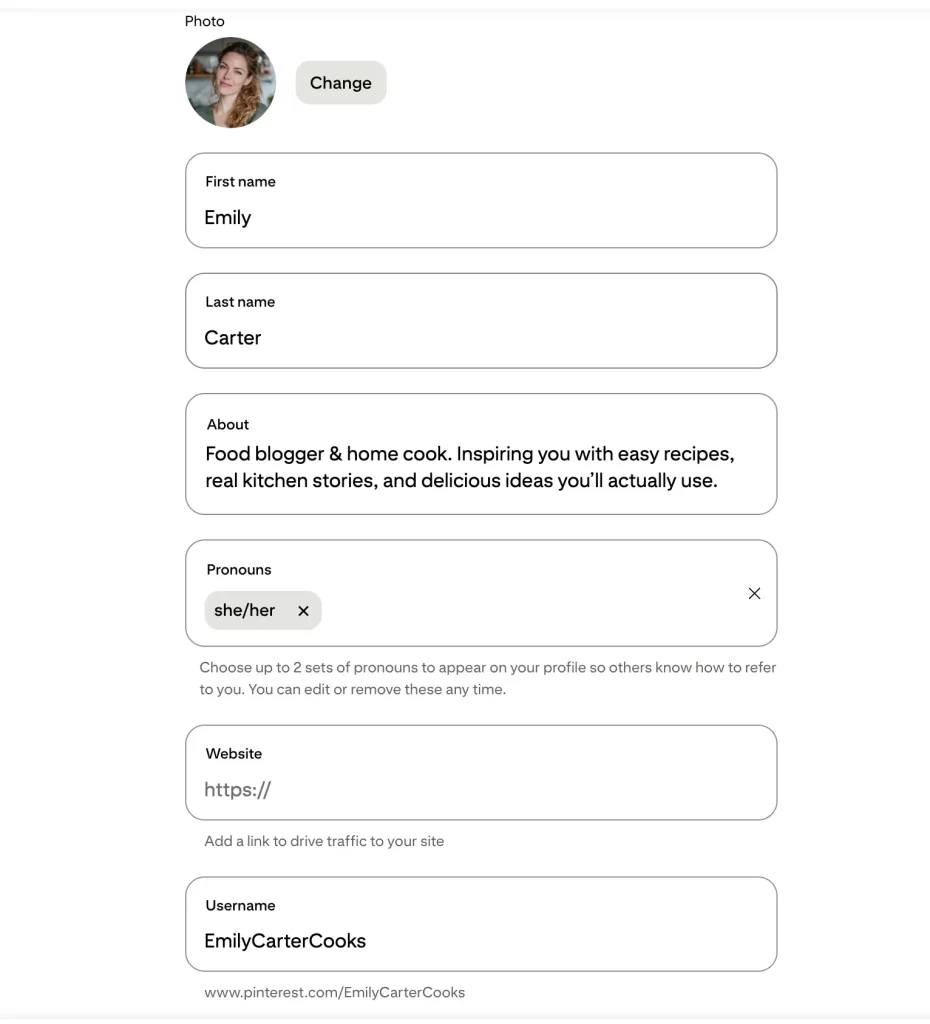Click the Photo label above the avatar
Viewport: 930px width, 1024px height.
coord(204,21)
